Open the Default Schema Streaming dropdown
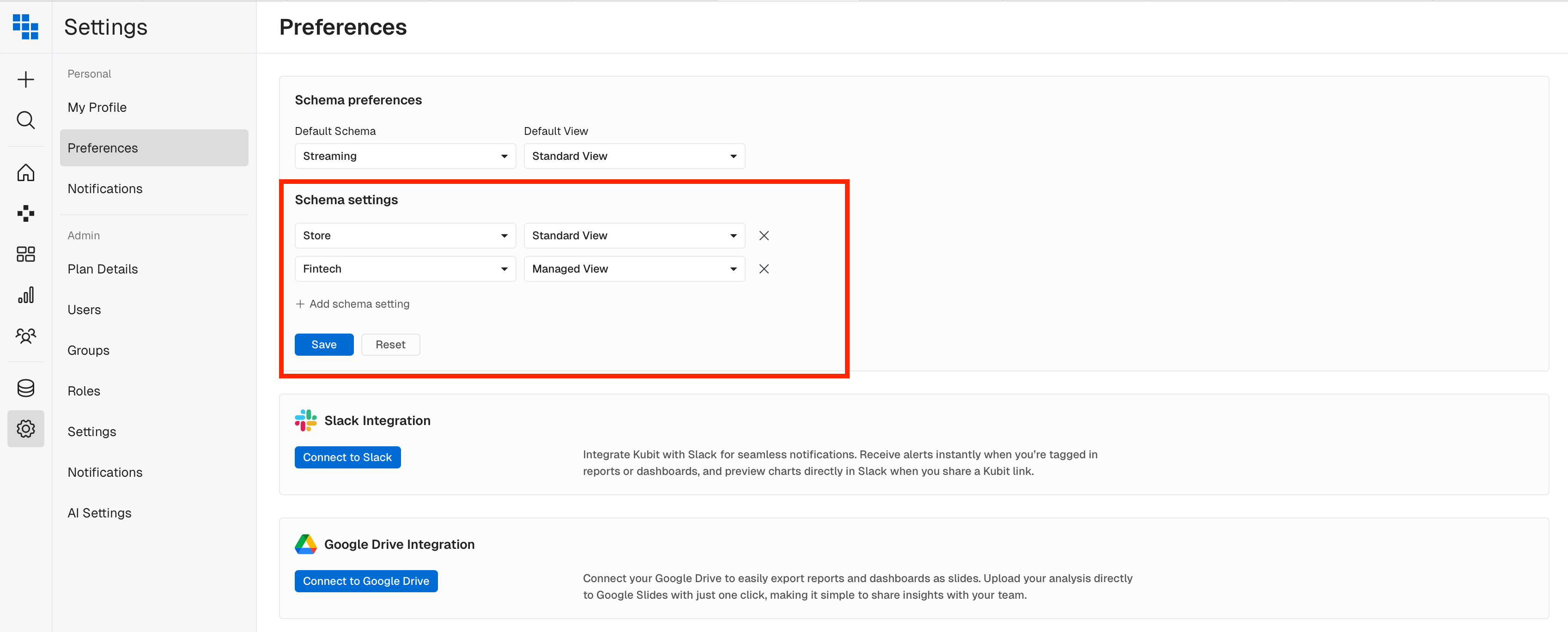 click(405, 157)
